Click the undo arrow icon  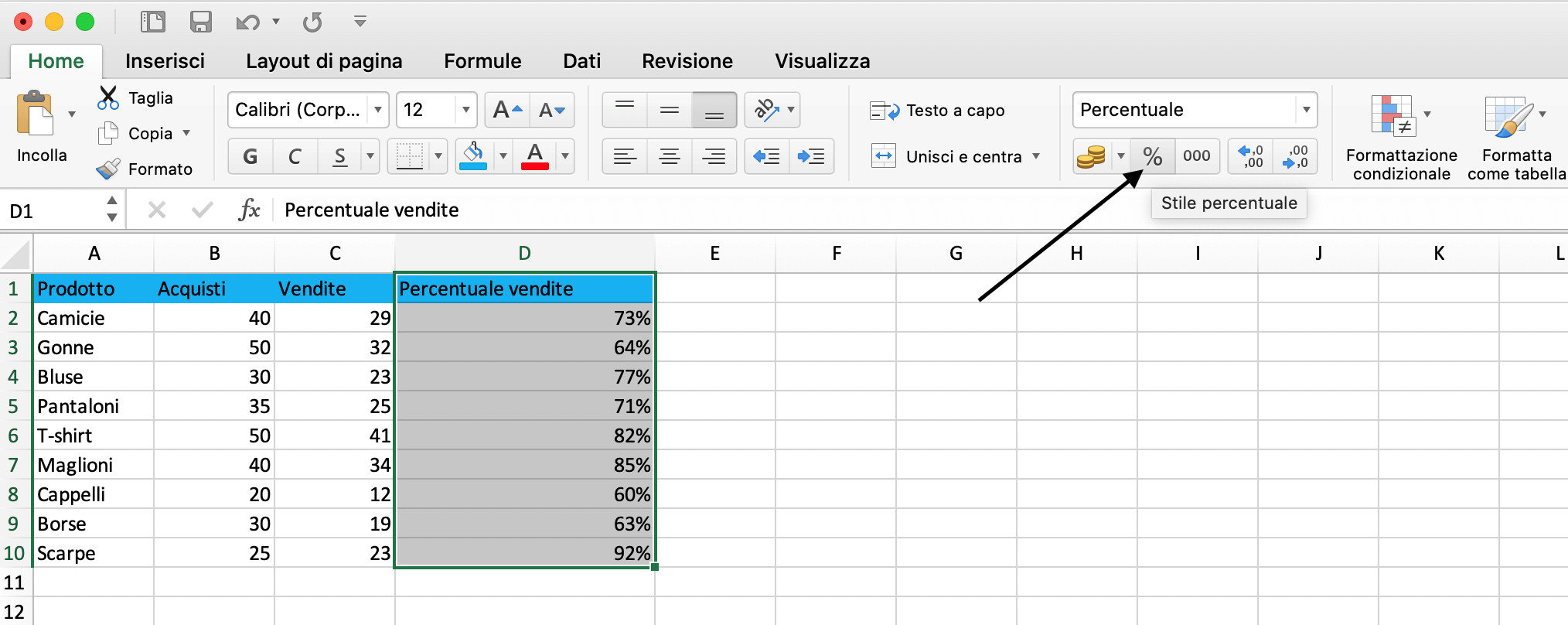point(247,22)
